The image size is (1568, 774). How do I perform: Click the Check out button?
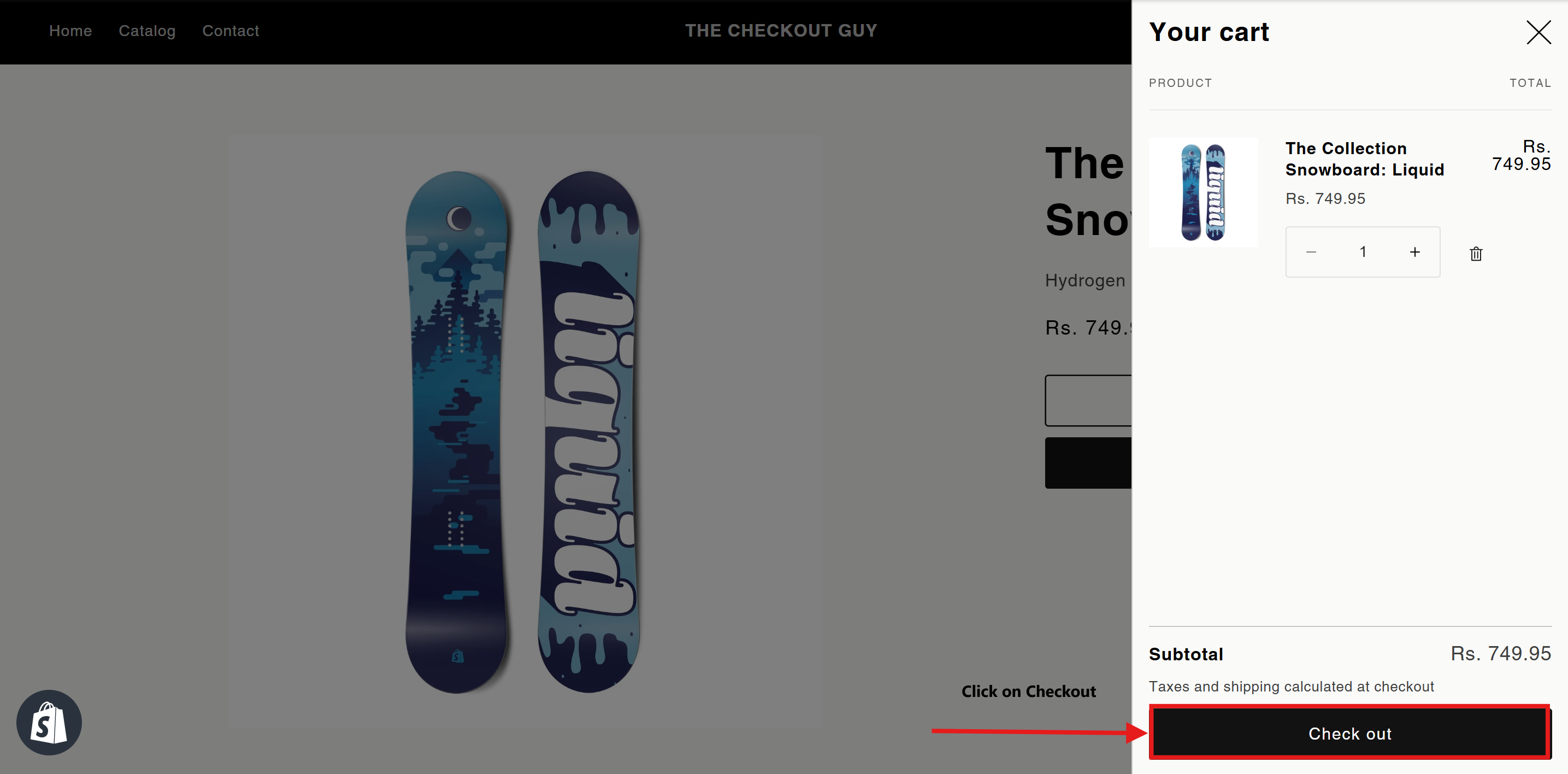click(x=1349, y=733)
